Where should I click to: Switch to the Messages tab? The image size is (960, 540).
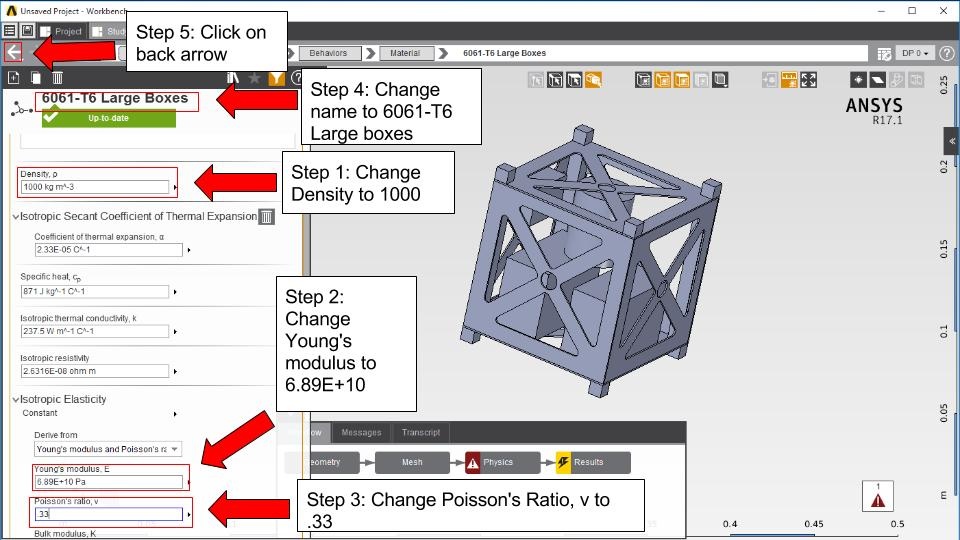pos(361,433)
